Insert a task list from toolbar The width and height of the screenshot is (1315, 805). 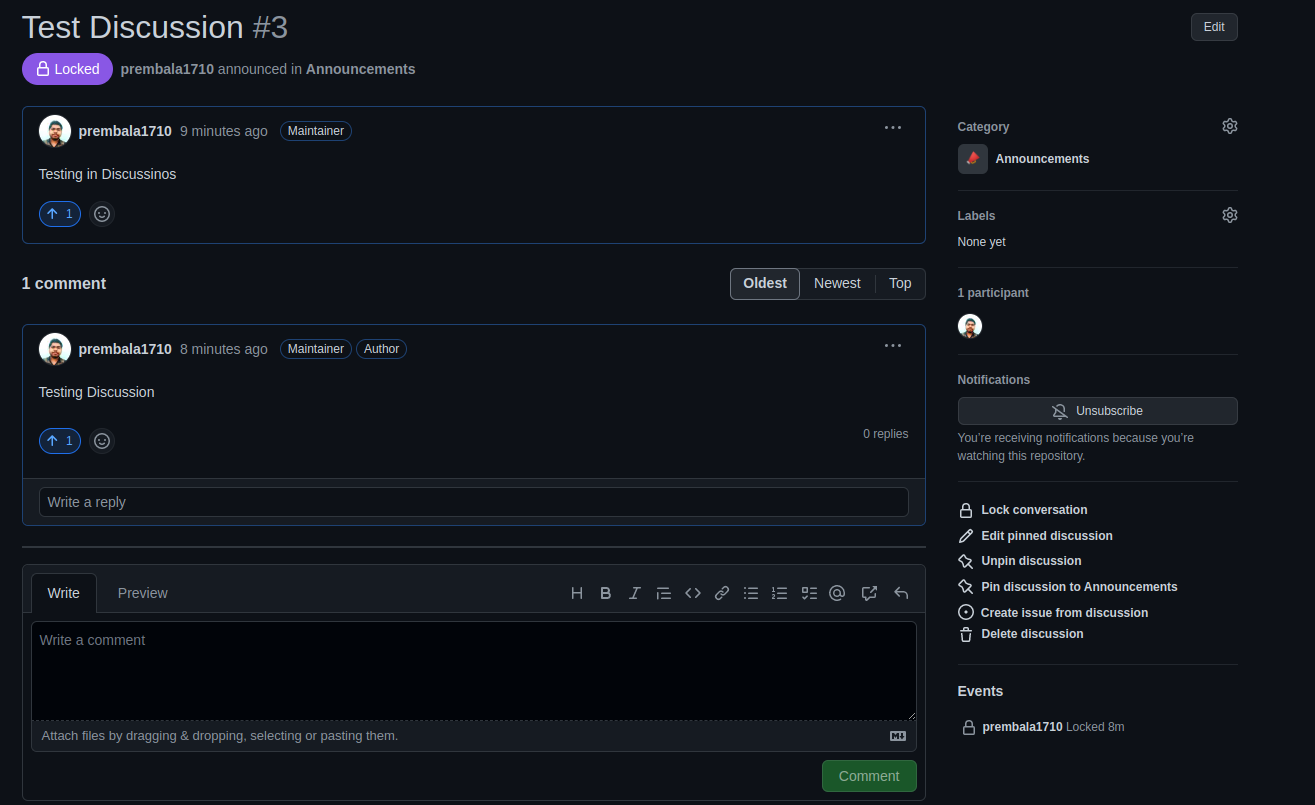pyautogui.click(x=809, y=593)
